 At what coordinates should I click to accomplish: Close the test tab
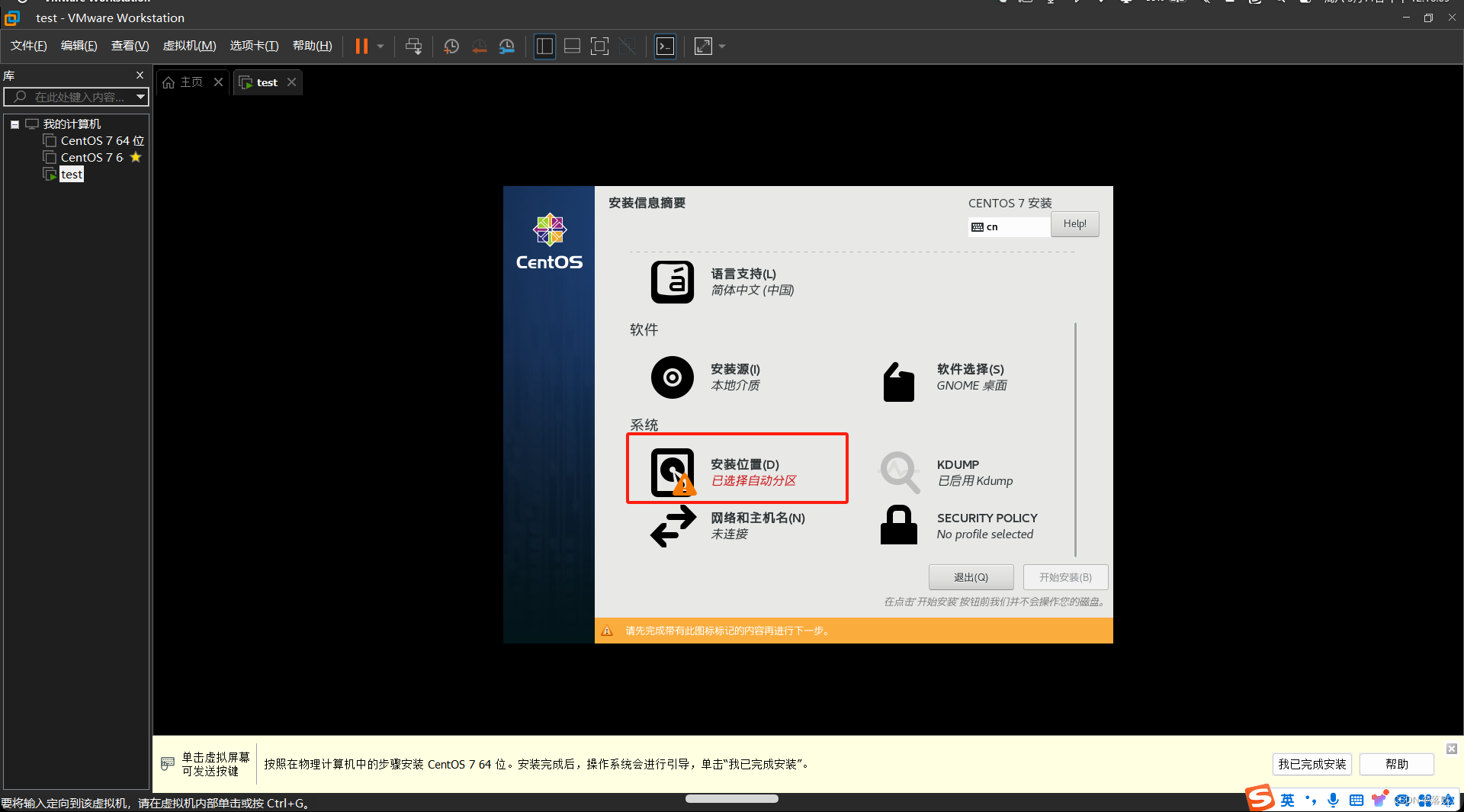point(292,82)
